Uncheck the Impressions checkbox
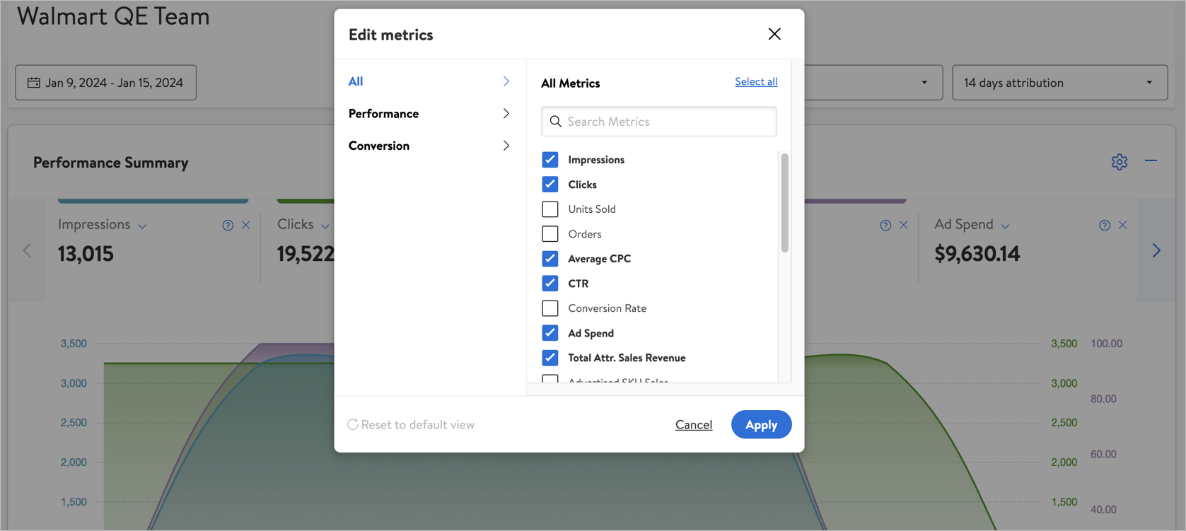1186x531 pixels. click(550, 160)
